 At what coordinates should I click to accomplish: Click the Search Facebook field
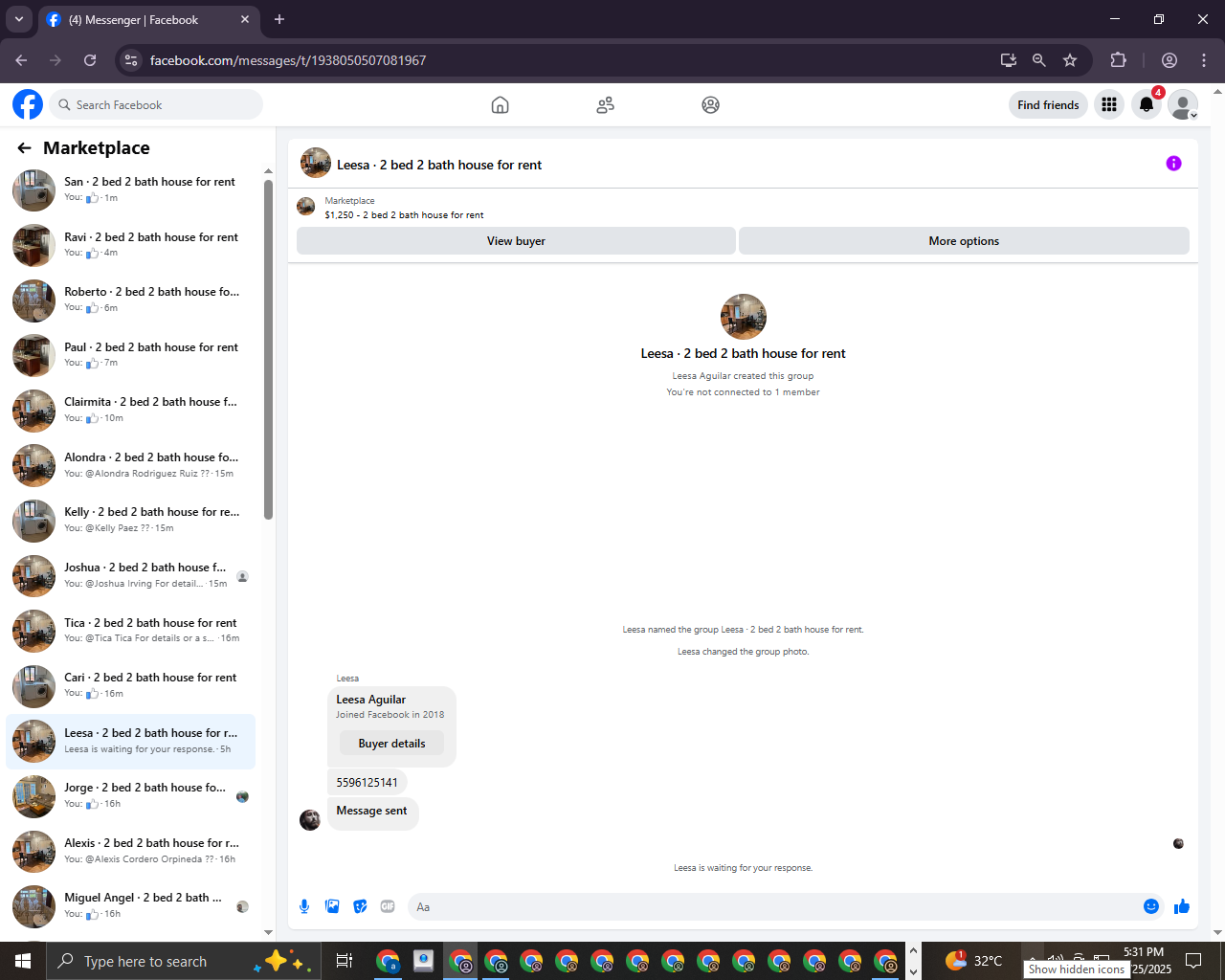[x=156, y=104]
